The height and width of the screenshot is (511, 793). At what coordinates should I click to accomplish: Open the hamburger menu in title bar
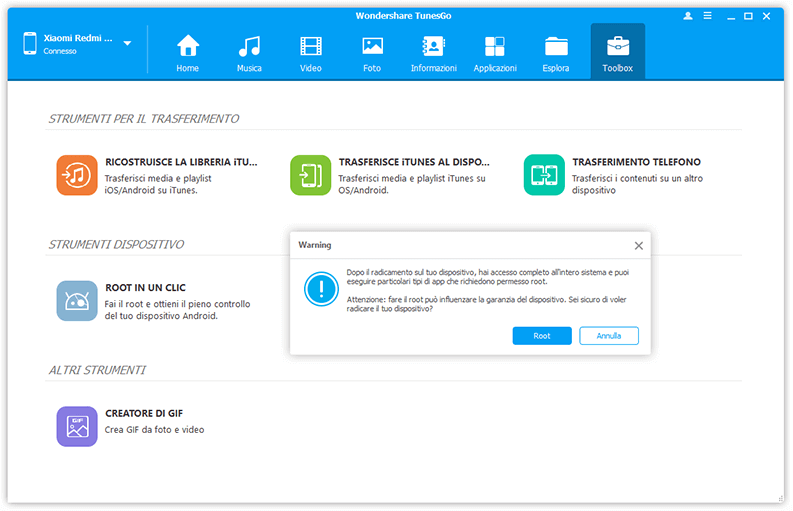coord(708,16)
